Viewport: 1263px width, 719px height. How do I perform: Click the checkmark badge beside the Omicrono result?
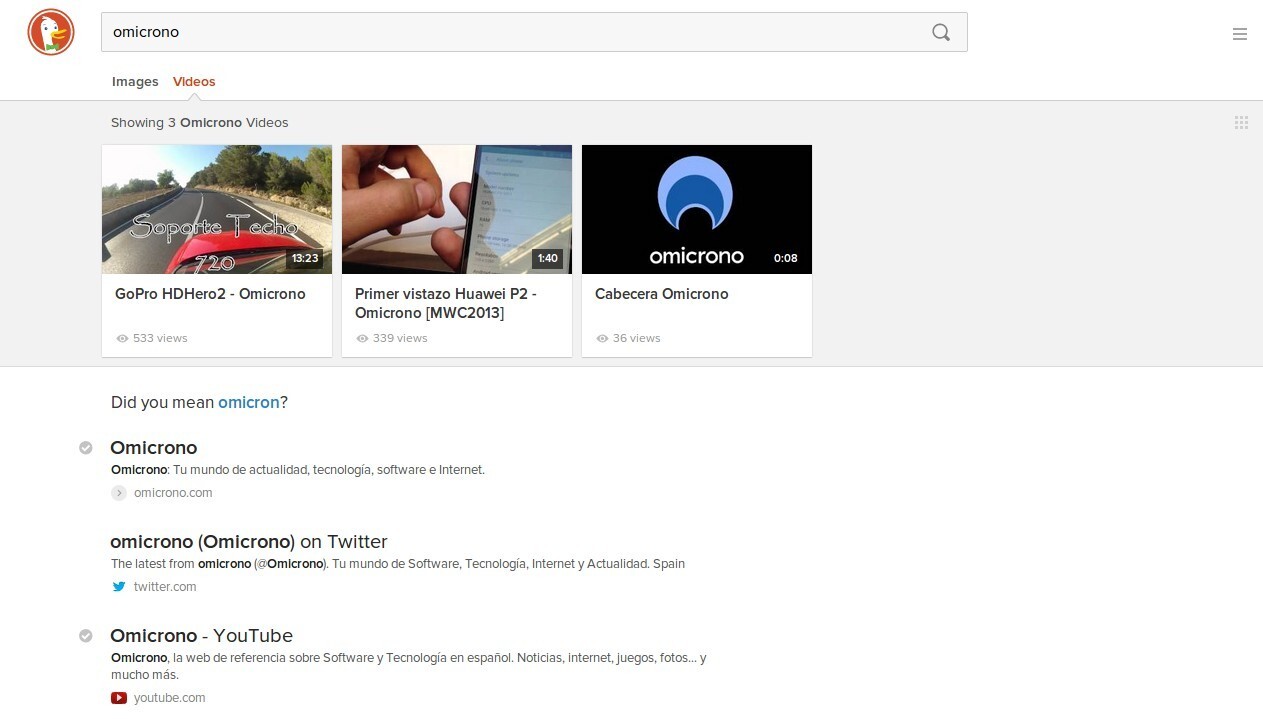(86, 447)
